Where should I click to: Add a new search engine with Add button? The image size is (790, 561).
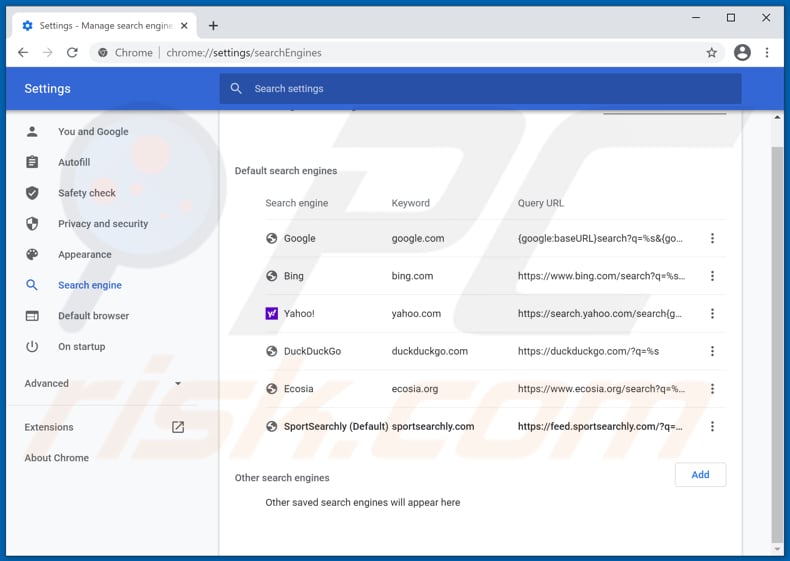pyautogui.click(x=700, y=475)
